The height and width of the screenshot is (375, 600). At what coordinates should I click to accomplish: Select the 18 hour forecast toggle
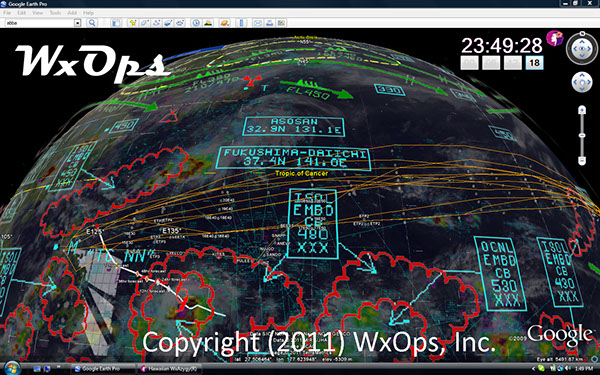(535, 63)
